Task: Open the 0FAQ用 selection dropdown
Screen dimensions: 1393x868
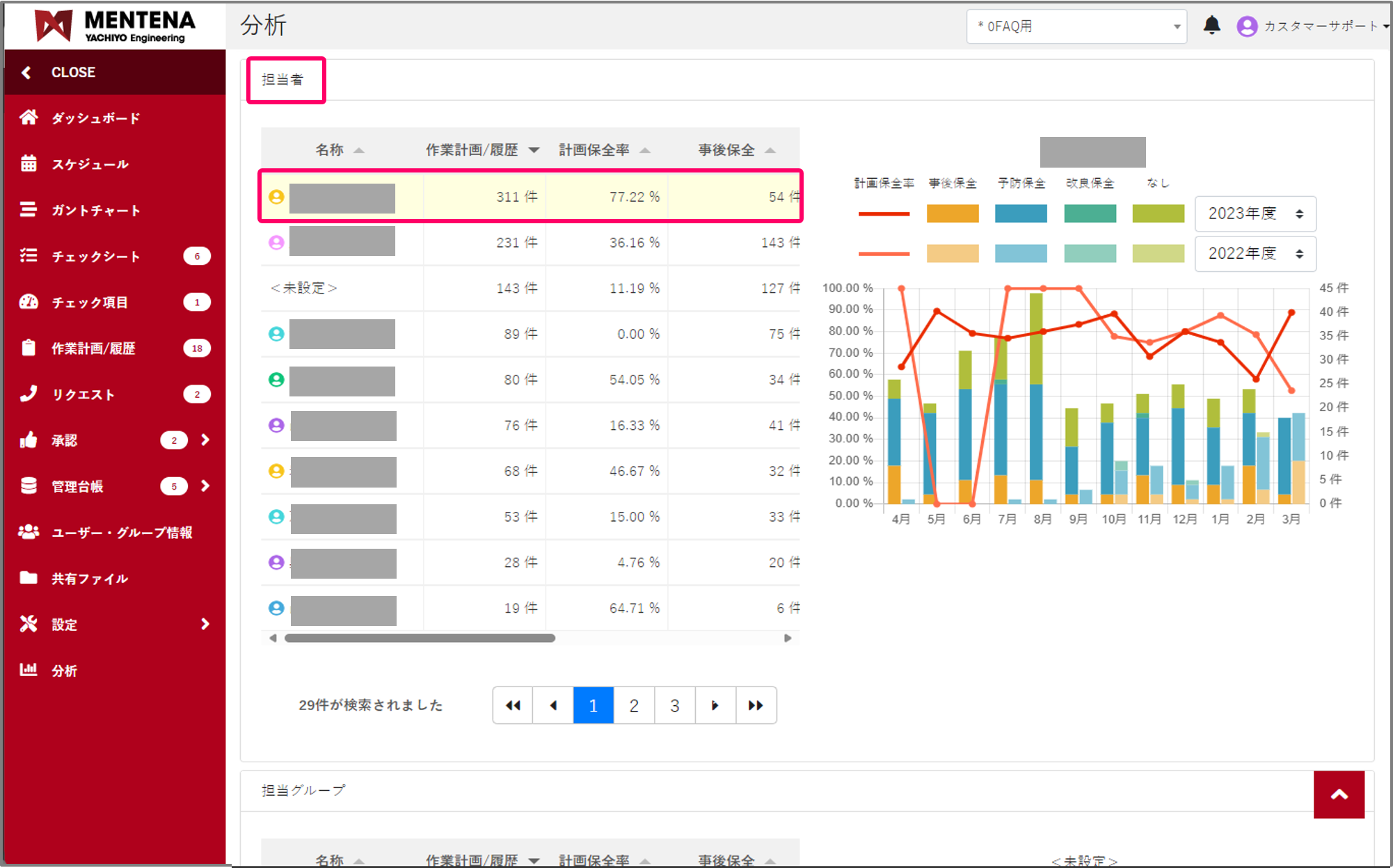Action: pyautogui.click(x=1076, y=26)
